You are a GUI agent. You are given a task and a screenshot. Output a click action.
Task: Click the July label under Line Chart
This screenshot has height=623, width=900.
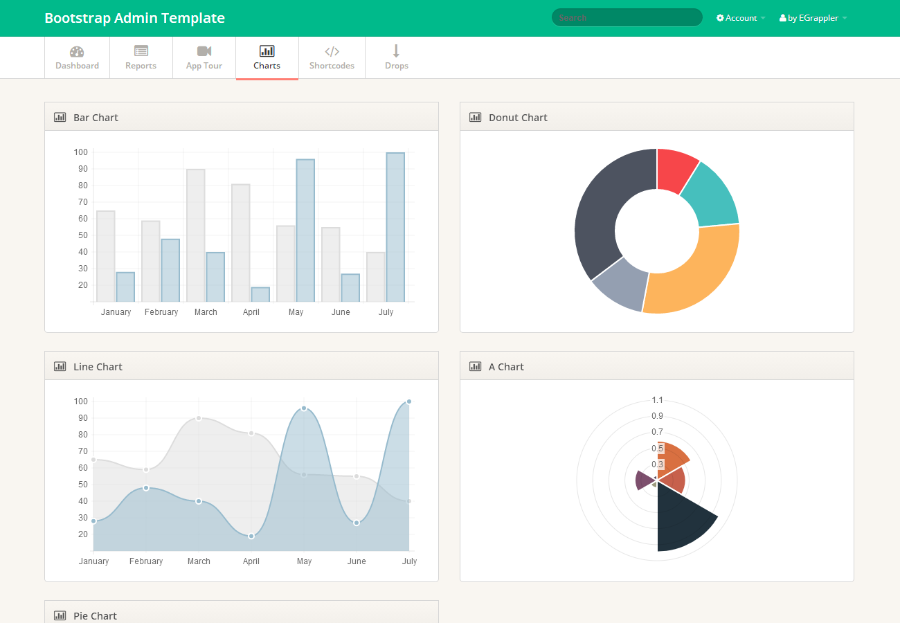tap(409, 561)
